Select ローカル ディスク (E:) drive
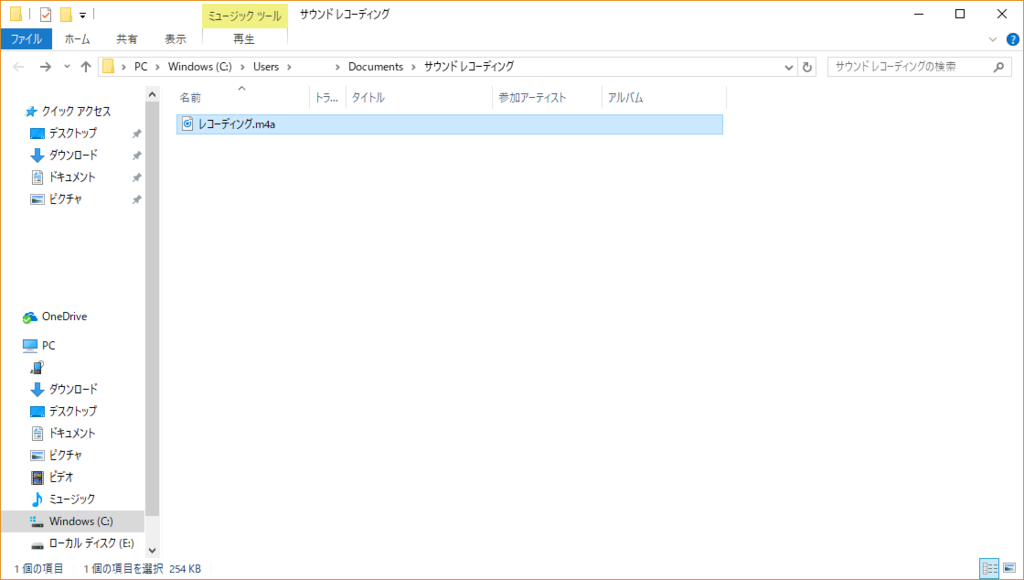The height and width of the screenshot is (580, 1024). click(x=91, y=543)
